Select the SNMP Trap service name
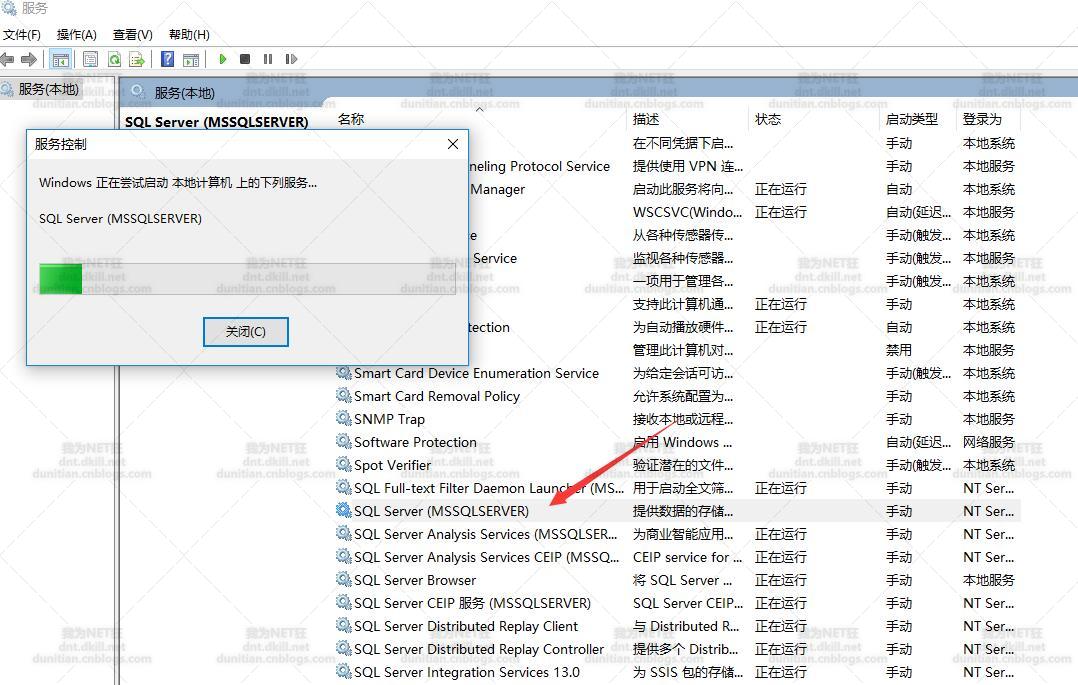The height and width of the screenshot is (685, 1078). (389, 420)
